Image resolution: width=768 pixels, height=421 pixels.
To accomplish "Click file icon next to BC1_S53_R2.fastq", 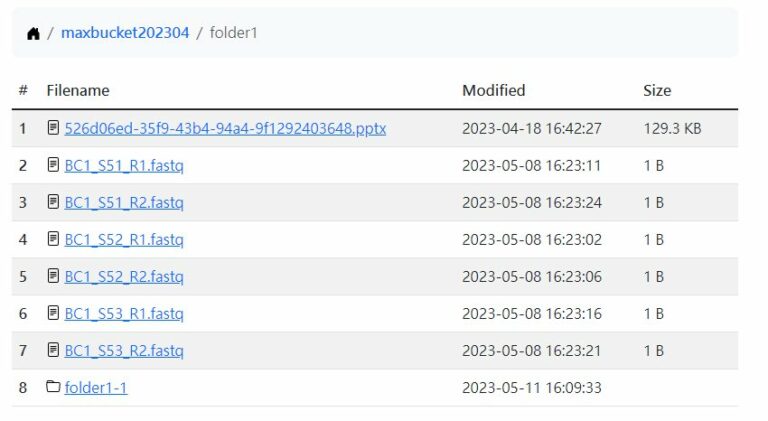I will point(54,350).
